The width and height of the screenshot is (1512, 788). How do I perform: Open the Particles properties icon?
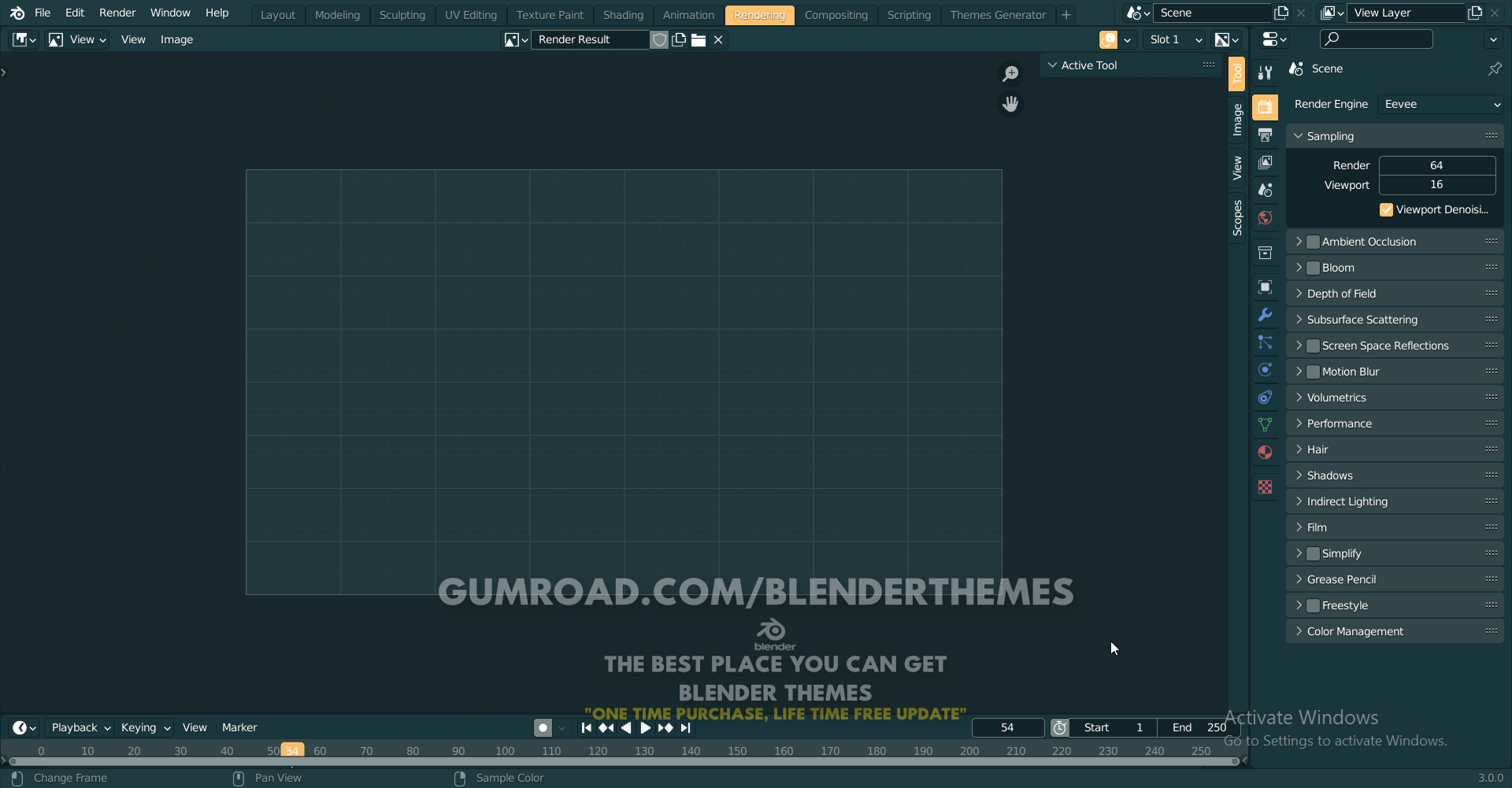[1265, 342]
